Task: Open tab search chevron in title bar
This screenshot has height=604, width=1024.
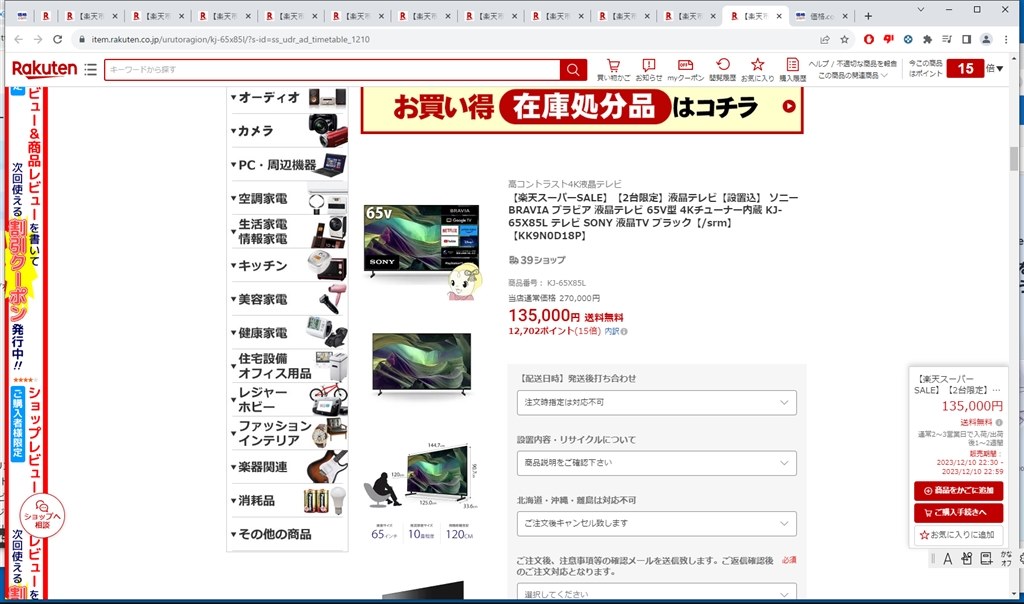Action: pyautogui.click(x=921, y=9)
